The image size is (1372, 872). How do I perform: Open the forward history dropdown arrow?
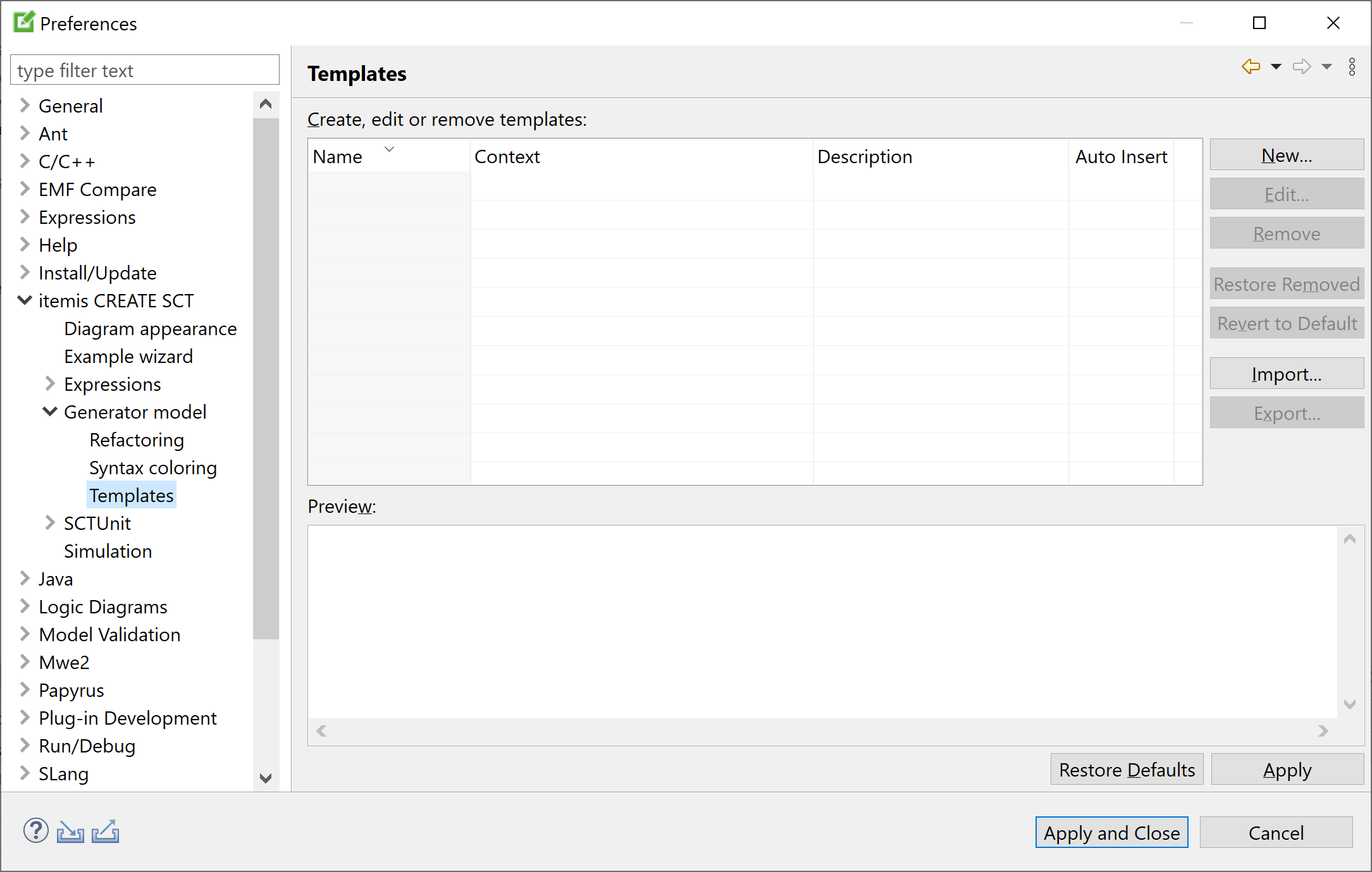pos(1326,66)
